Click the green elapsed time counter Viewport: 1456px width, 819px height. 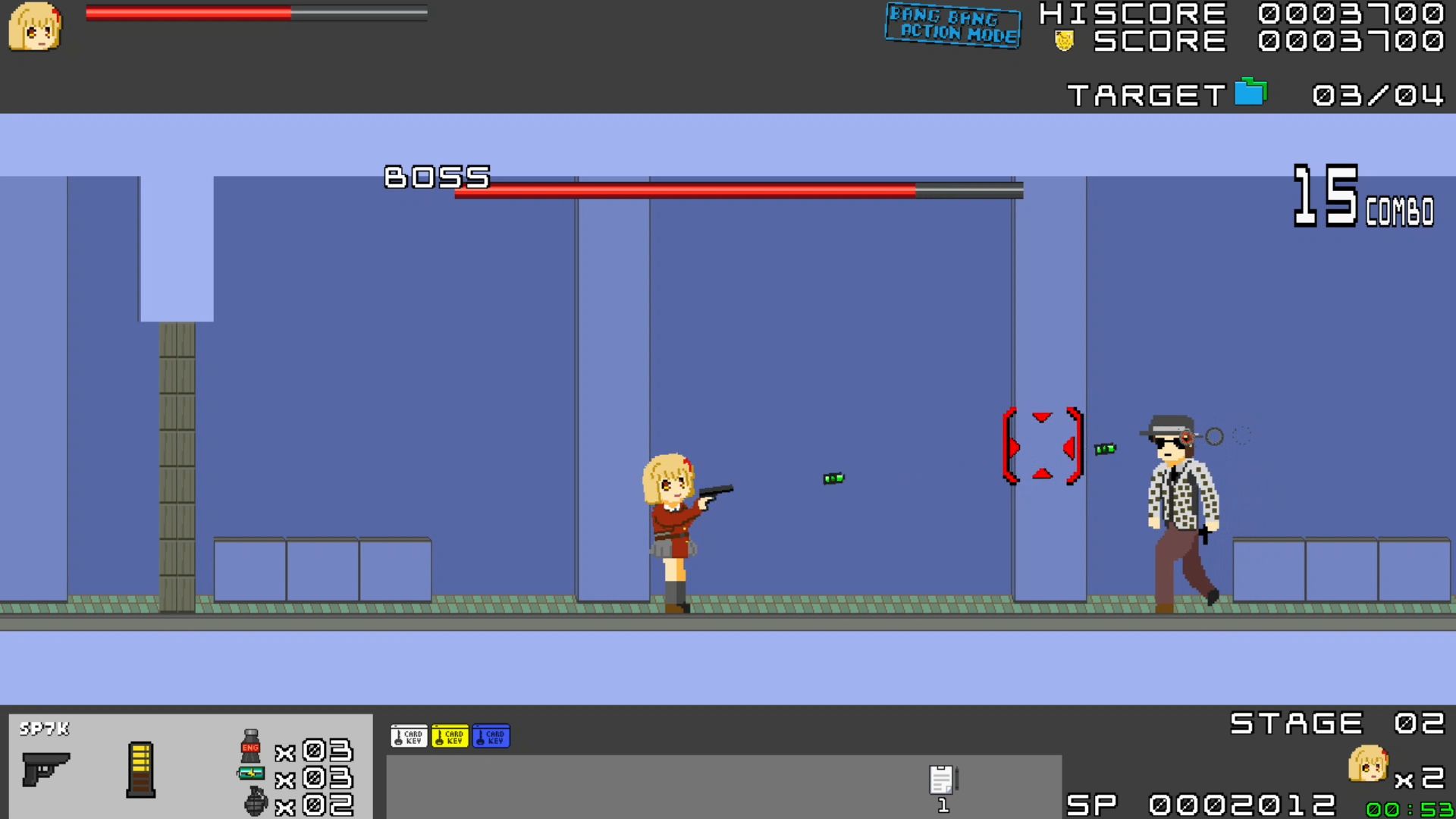1409,809
